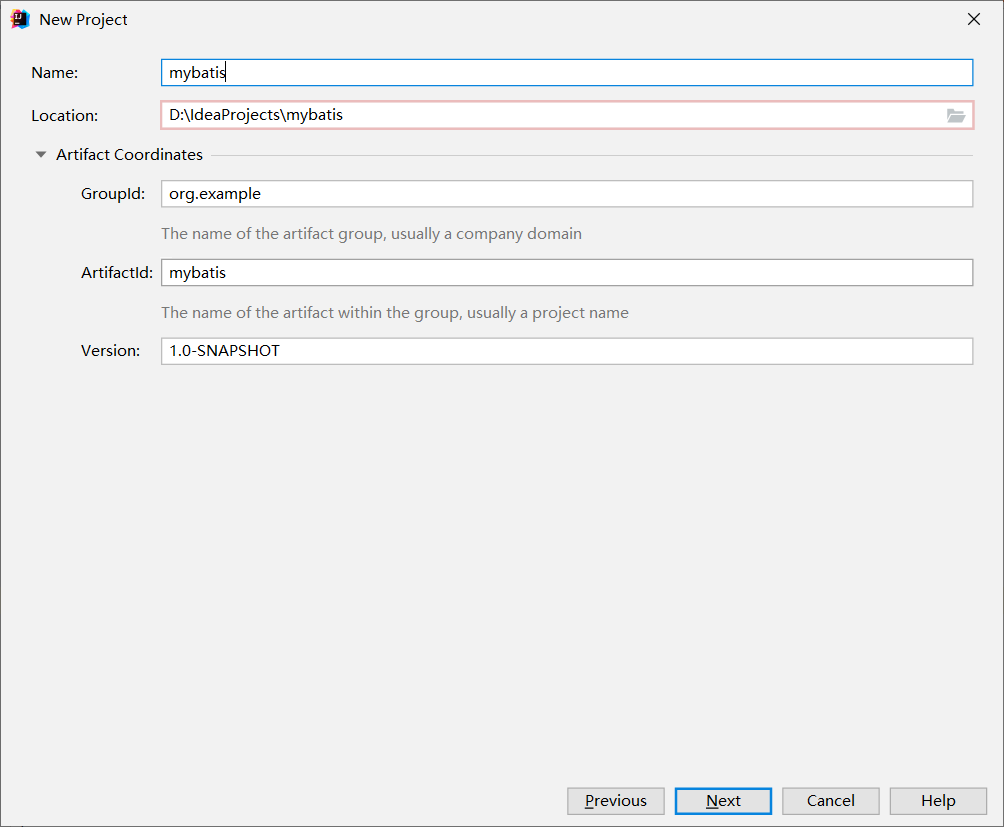
Task: Proceed by clicking Next
Action: coord(722,800)
